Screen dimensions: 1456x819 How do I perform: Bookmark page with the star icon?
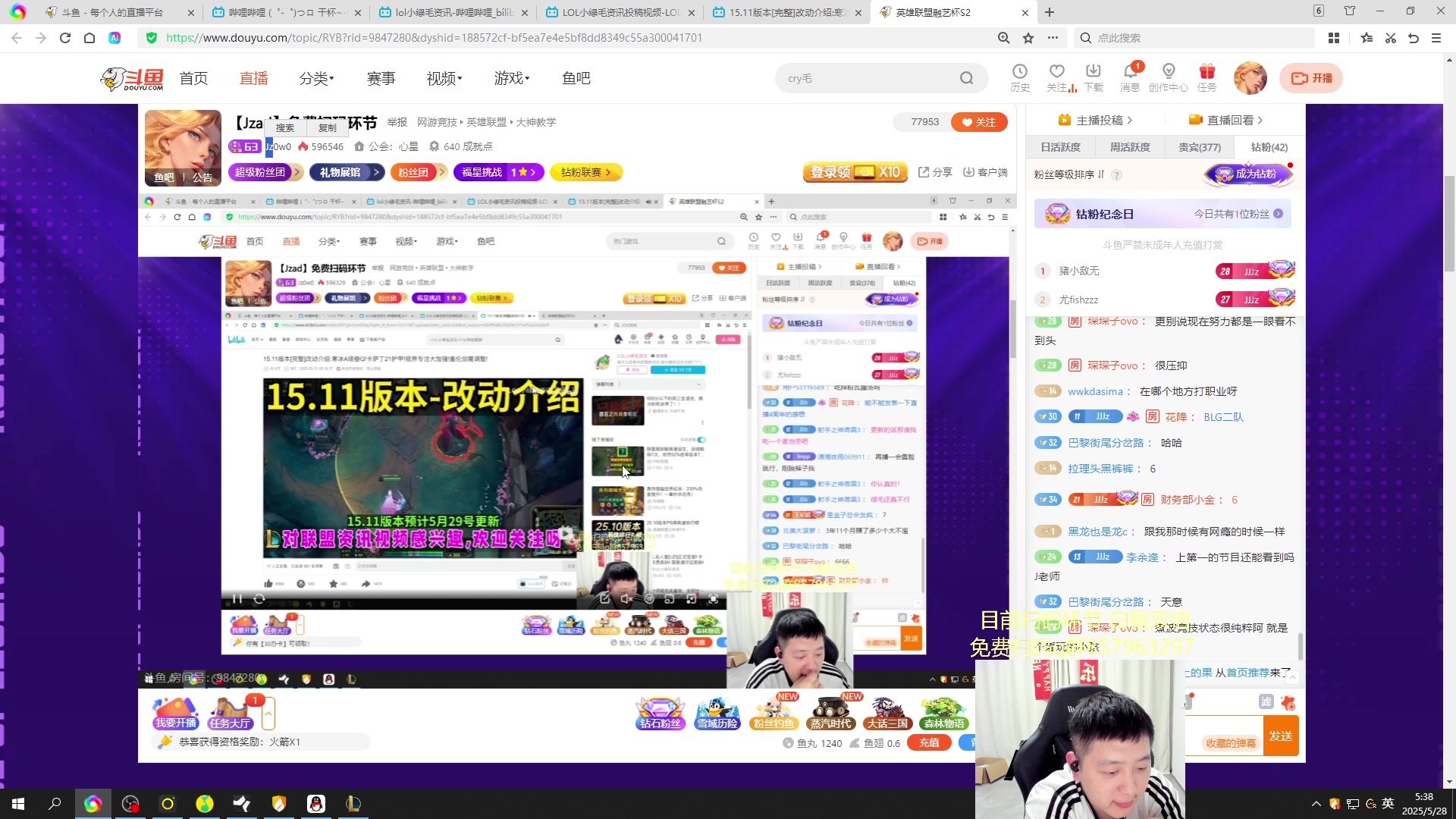1028,38
